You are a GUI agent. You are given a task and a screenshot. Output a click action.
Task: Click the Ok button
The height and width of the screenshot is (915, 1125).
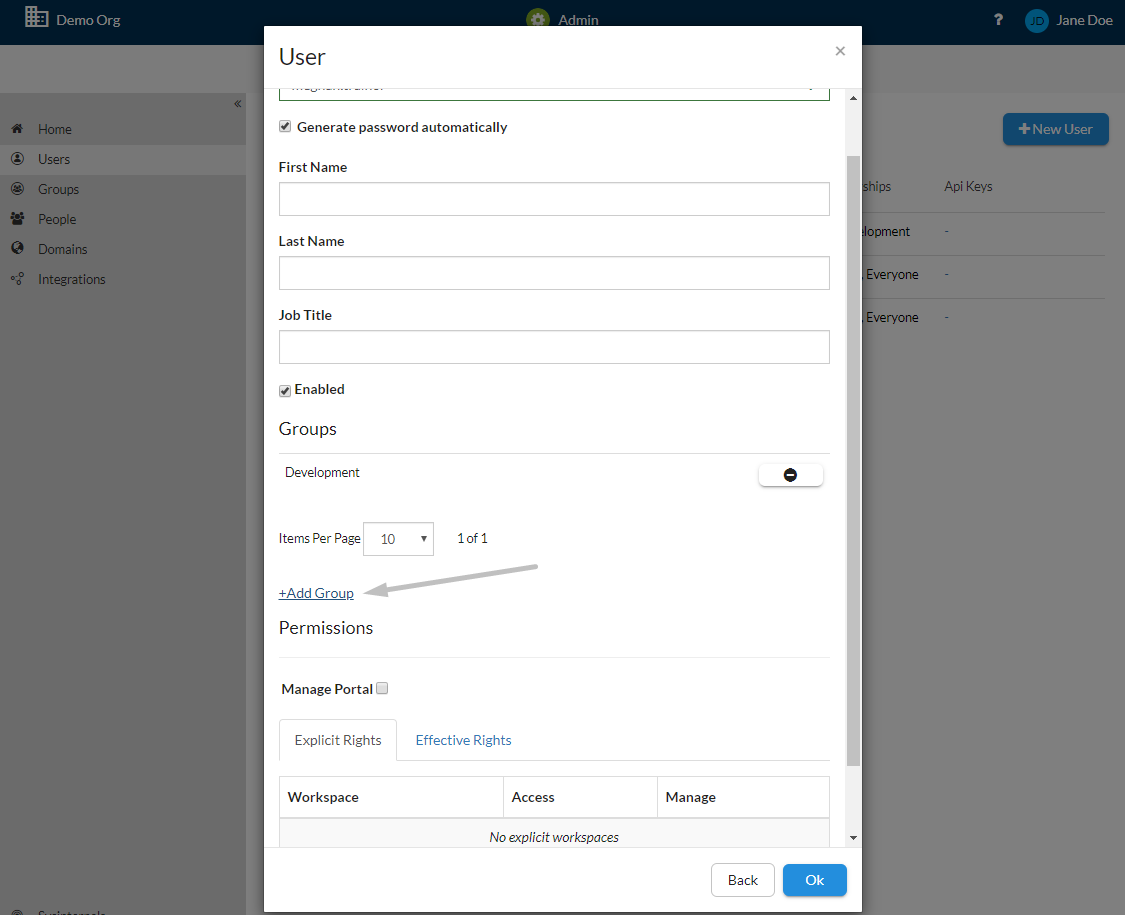coord(814,880)
